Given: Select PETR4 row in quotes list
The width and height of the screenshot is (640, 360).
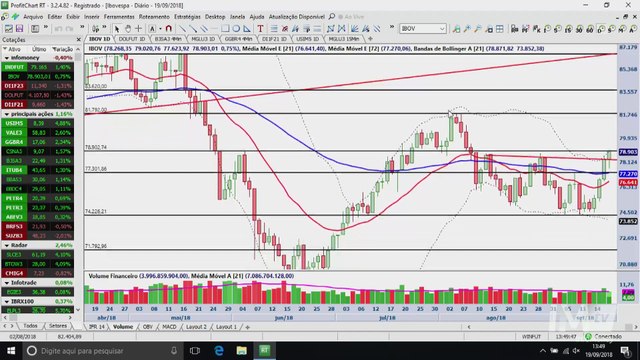Looking at the screenshot, I should pos(38,198).
